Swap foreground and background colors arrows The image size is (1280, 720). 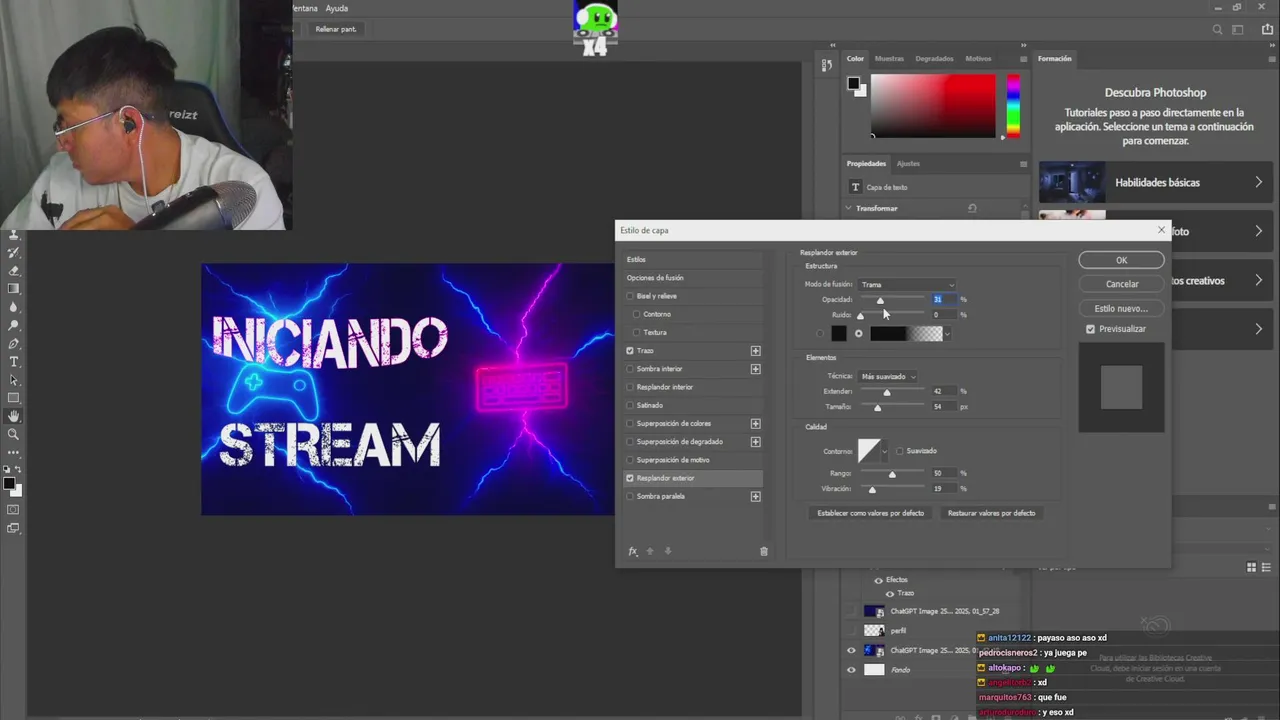click(x=19, y=469)
